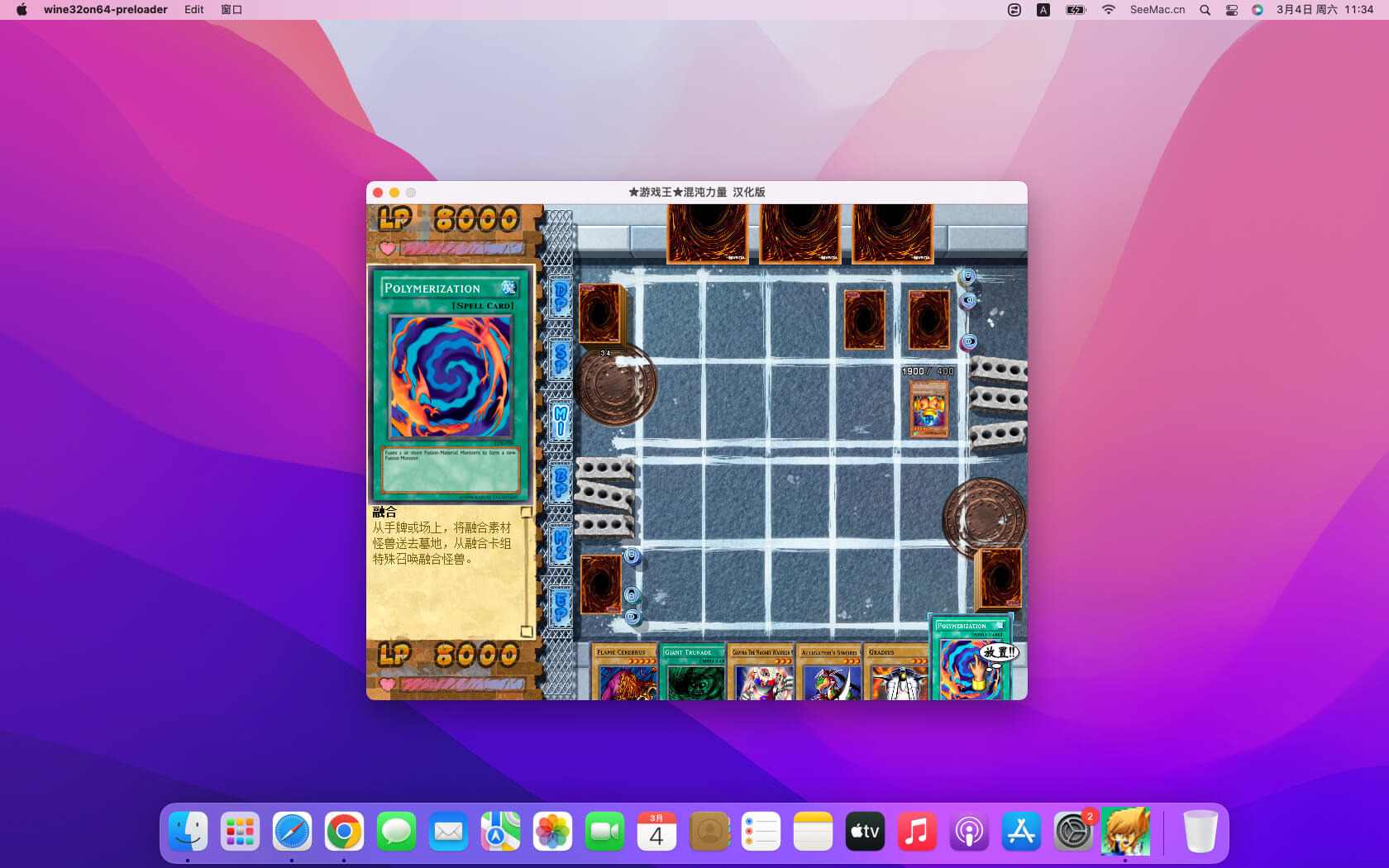The image size is (1389, 868).
Task: Open Messages from the Dock
Action: point(397,832)
